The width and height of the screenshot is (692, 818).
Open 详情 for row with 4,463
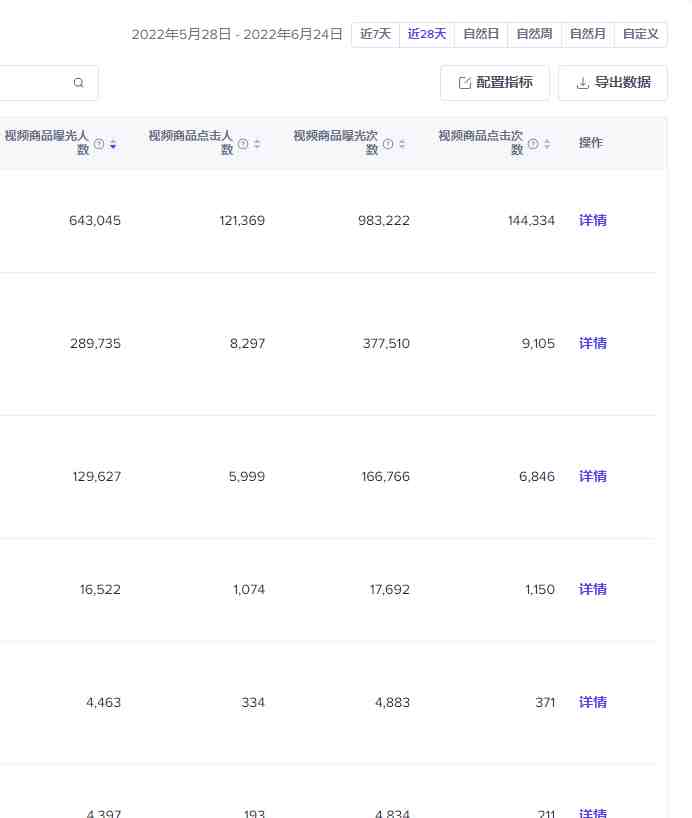pyautogui.click(x=593, y=702)
